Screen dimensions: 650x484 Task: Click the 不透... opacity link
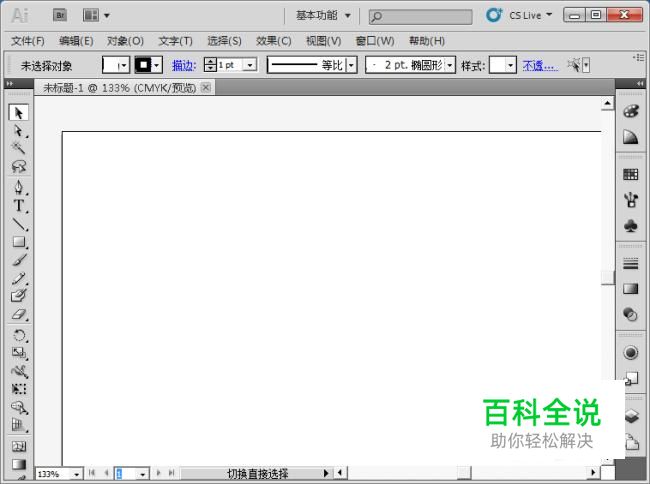tap(540, 65)
